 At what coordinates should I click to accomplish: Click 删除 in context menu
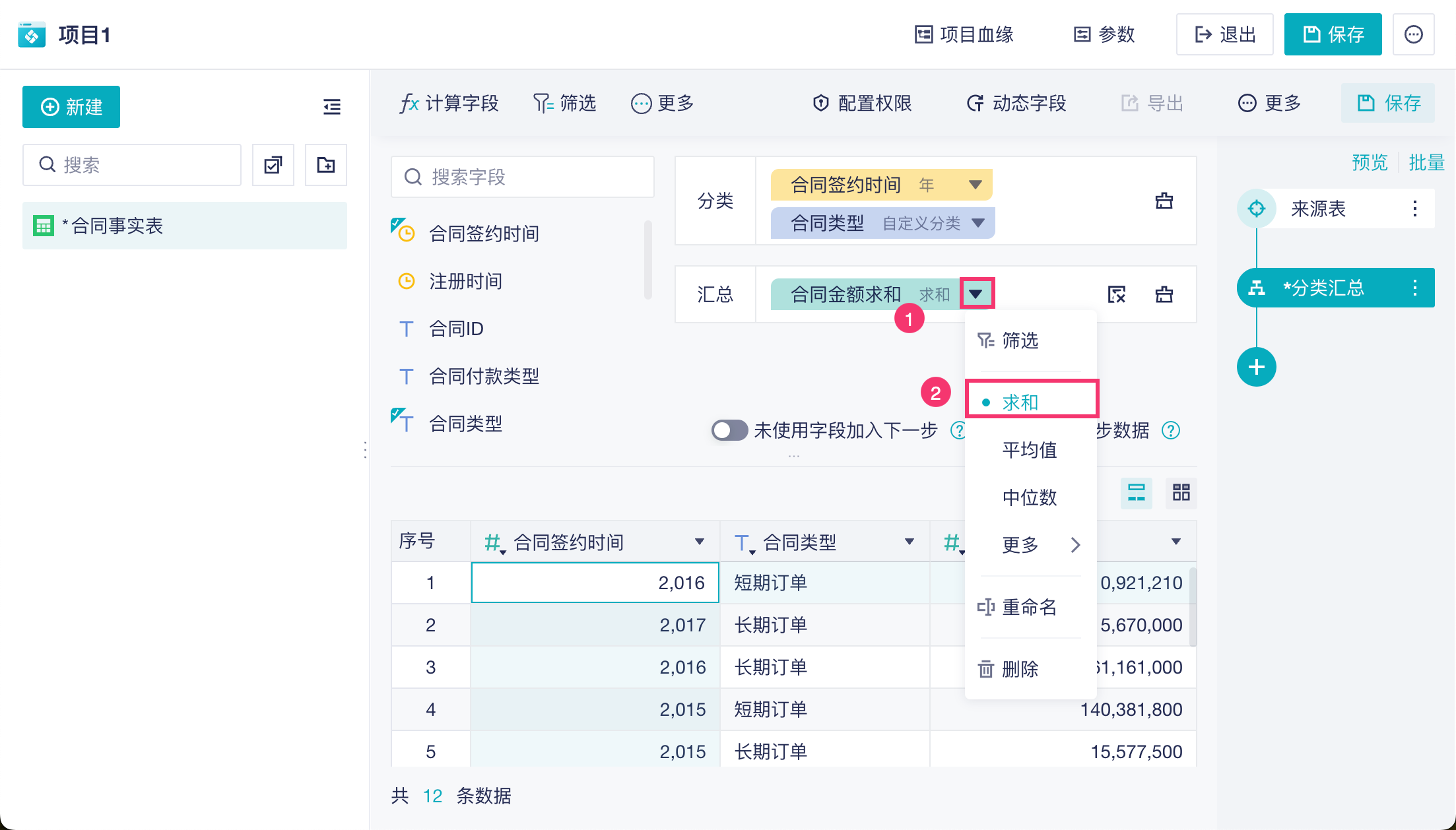pyautogui.click(x=1020, y=669)
